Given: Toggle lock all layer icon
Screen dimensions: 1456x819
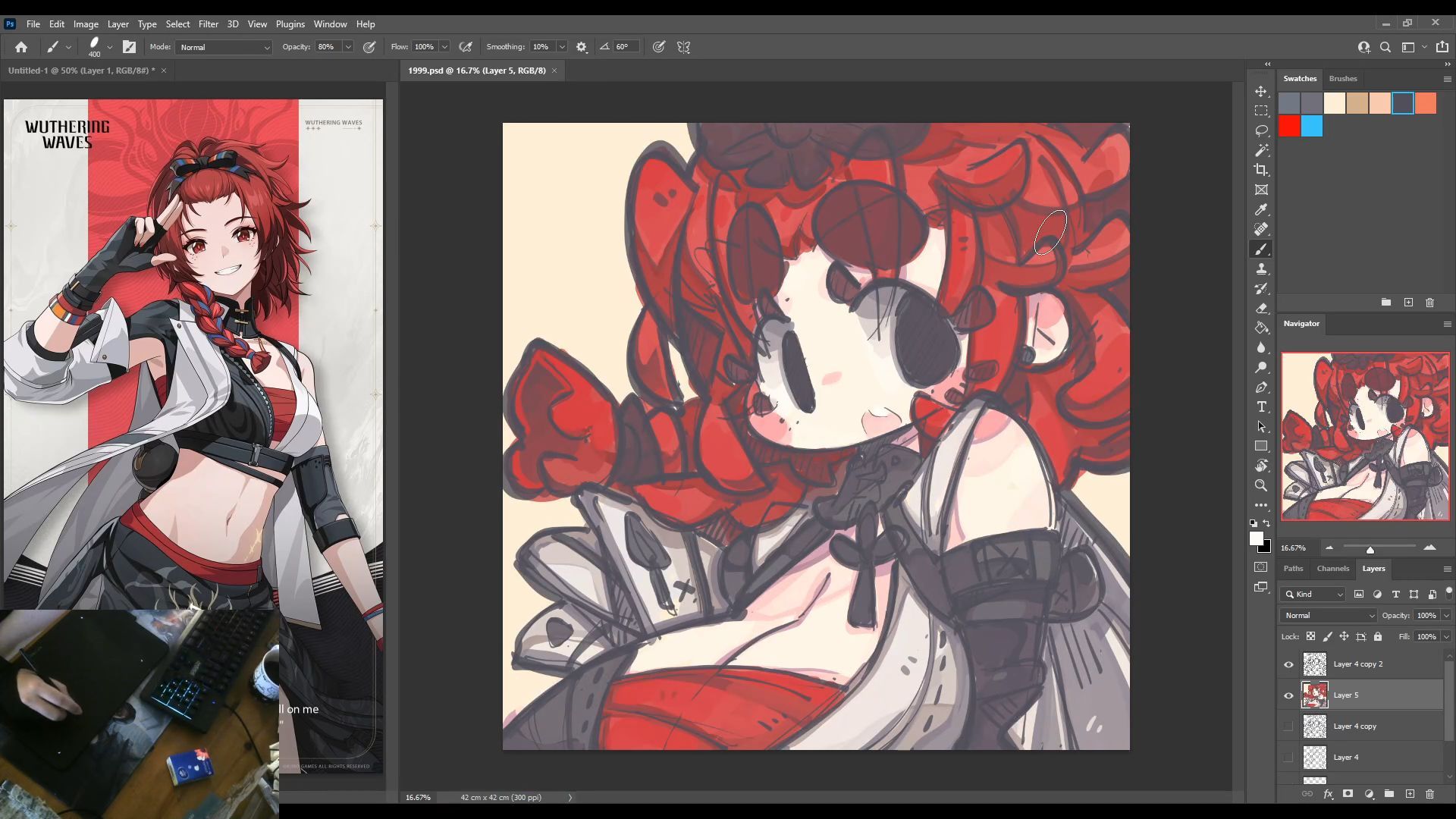Looking at the screenshot, I should pyautogui.click(x=1378, y=636).
